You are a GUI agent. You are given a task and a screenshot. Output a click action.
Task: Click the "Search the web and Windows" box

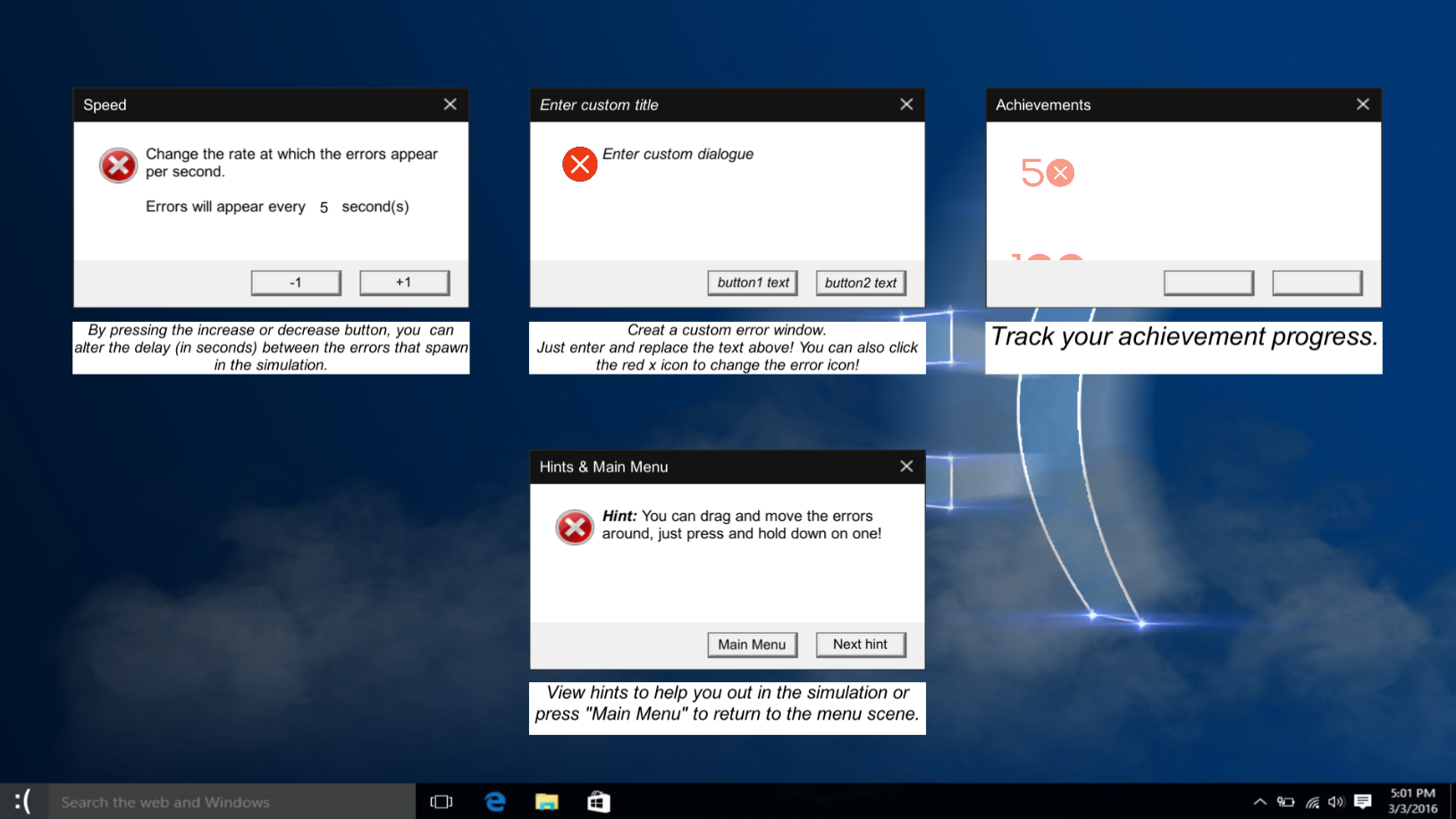(x=232, y=801)
